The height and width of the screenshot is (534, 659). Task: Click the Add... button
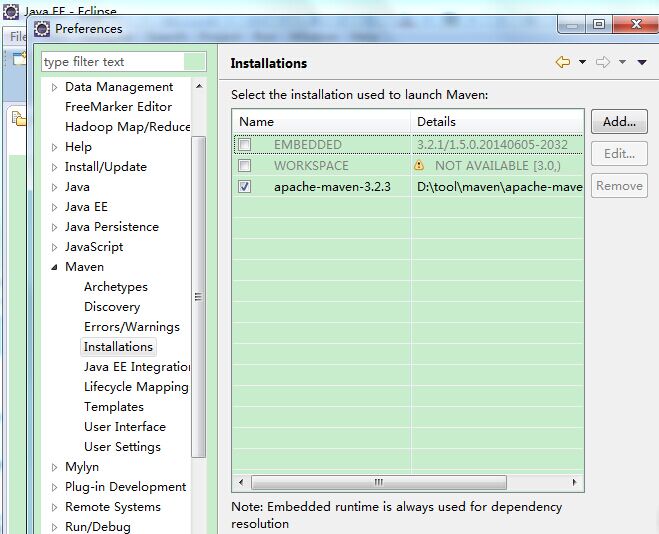tap(619, 122)
